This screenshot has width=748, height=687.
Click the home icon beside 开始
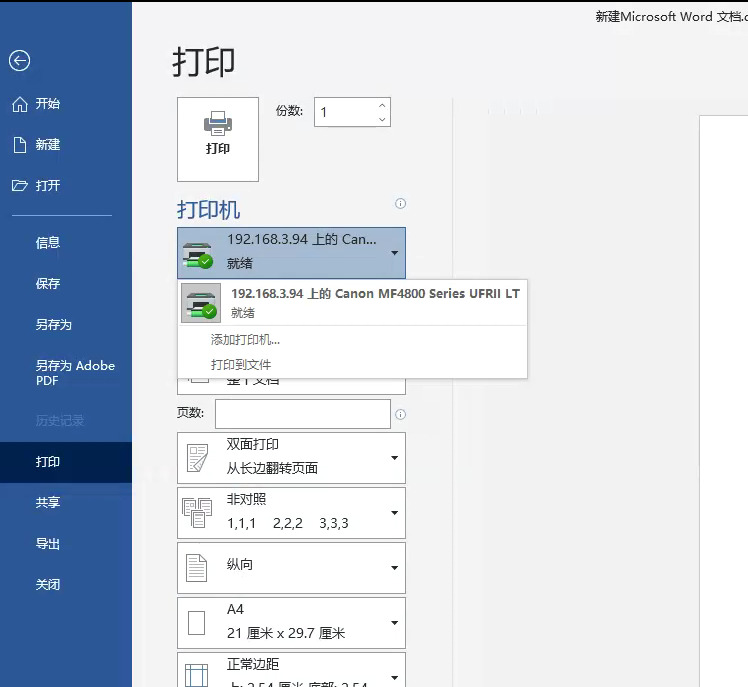coord(20,104)
